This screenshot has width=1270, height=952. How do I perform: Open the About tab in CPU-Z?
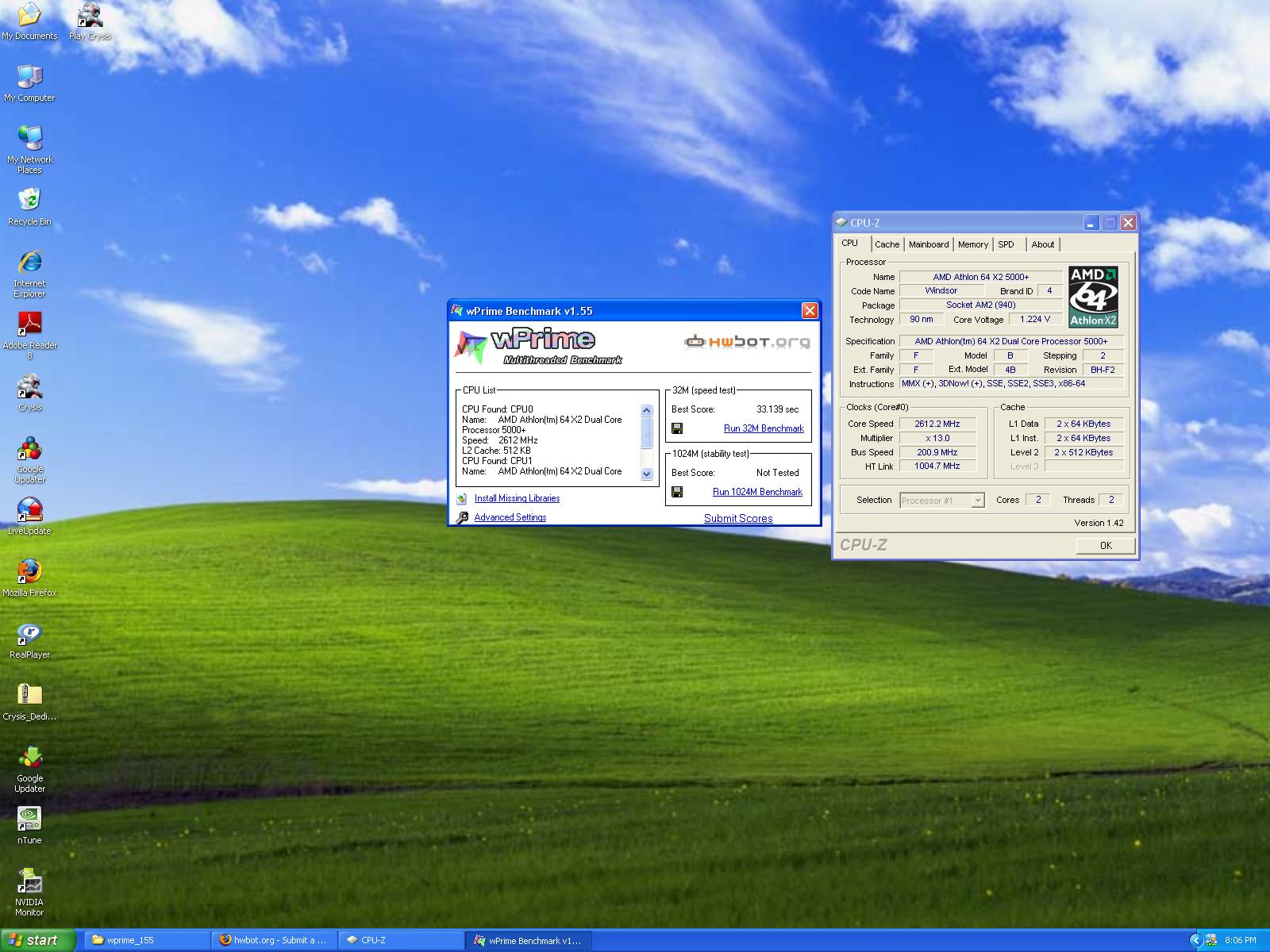click(x=1042, y=244)
